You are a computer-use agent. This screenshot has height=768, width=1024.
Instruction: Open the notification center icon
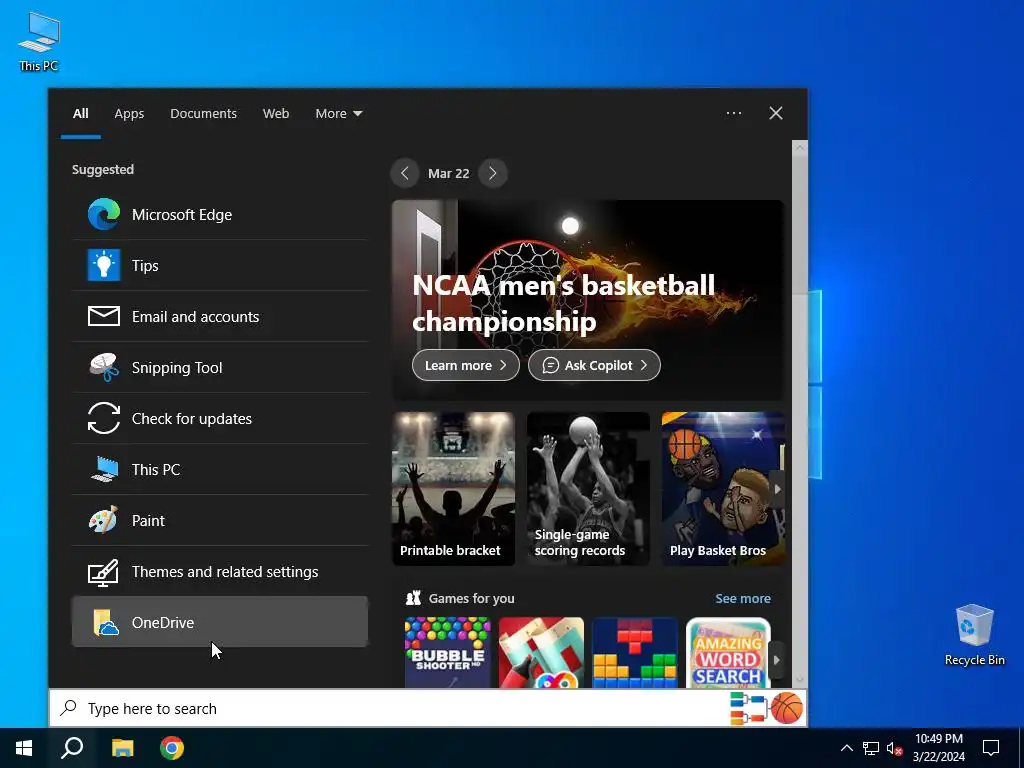coord(991,748)
